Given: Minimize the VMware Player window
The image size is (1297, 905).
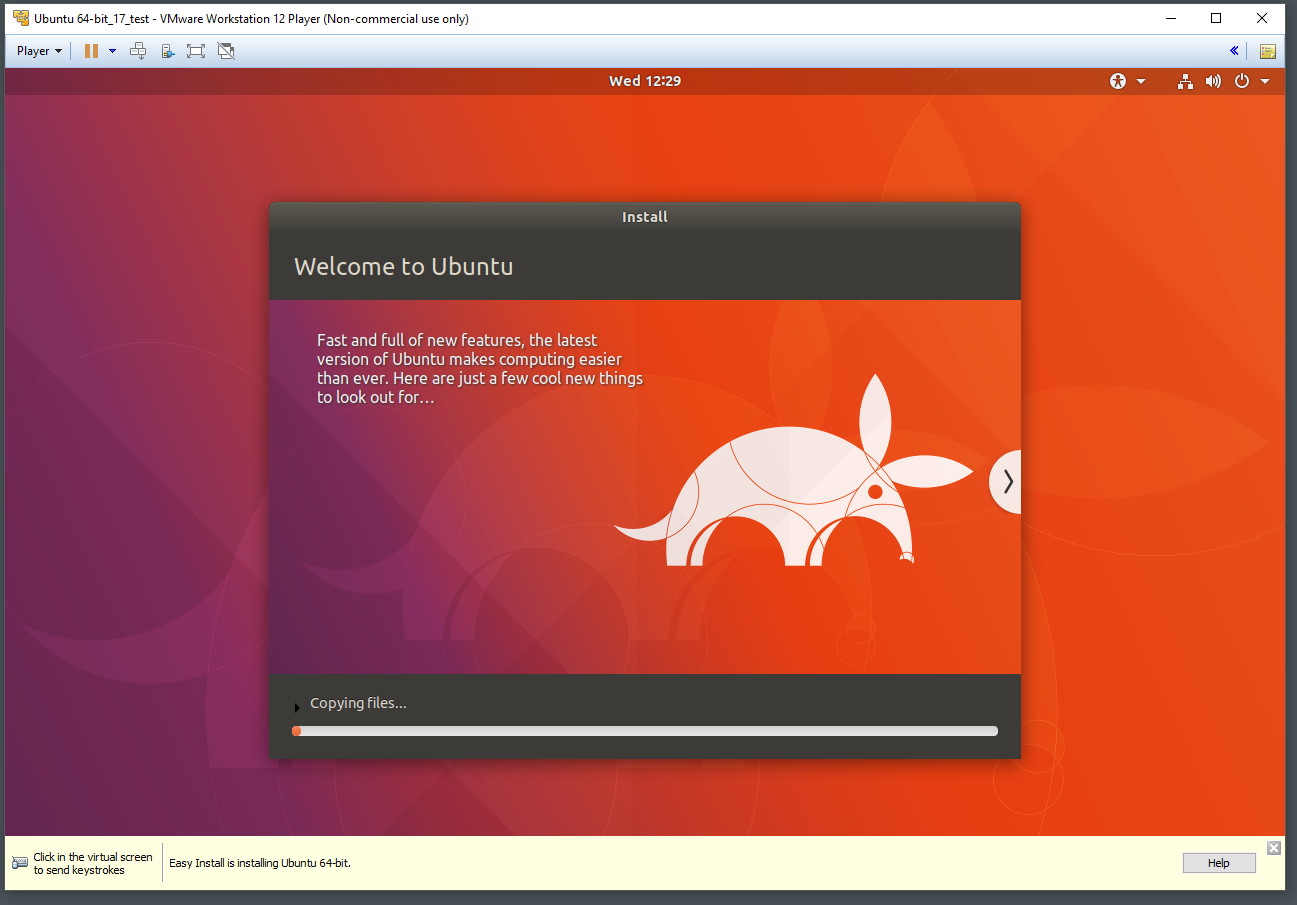Looking at the screenshot, I should tap(1171, 18).
